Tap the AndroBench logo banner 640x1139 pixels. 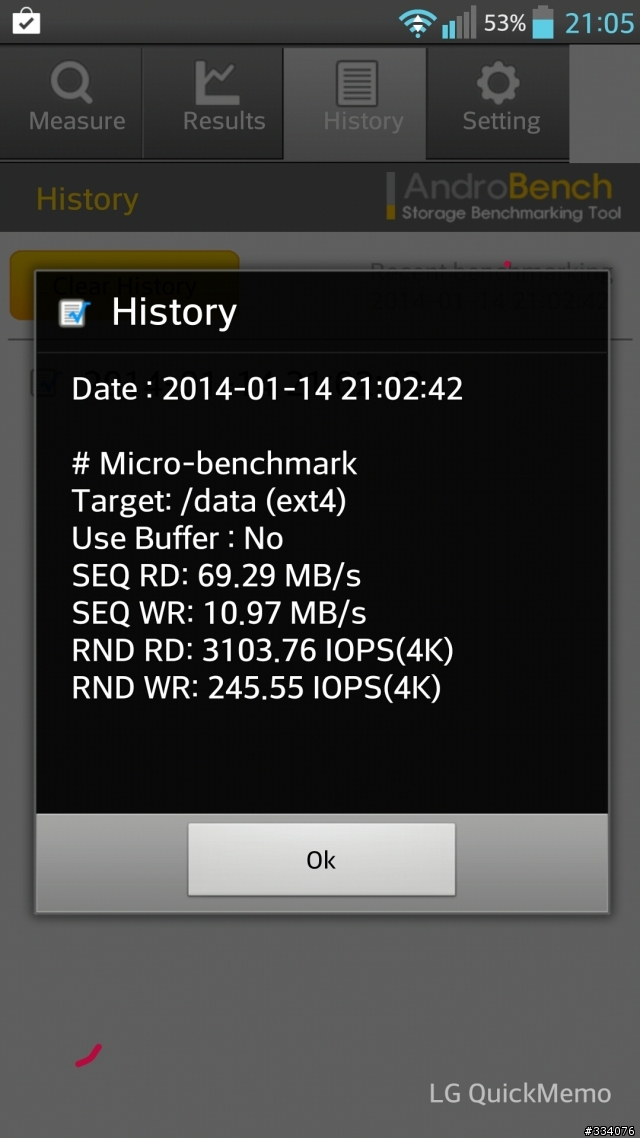(503, 196)
